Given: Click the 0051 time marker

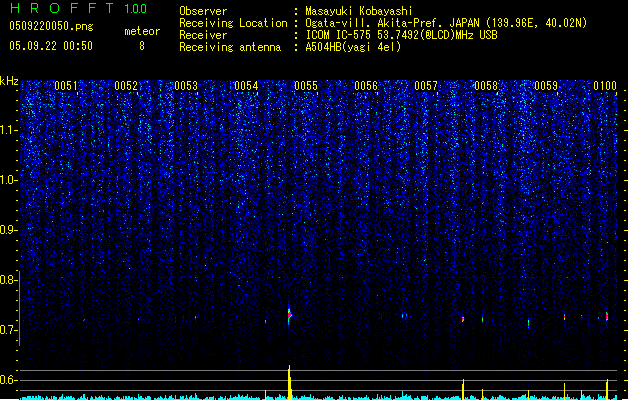Looking at the screenshot, I should tap(66, 86).
